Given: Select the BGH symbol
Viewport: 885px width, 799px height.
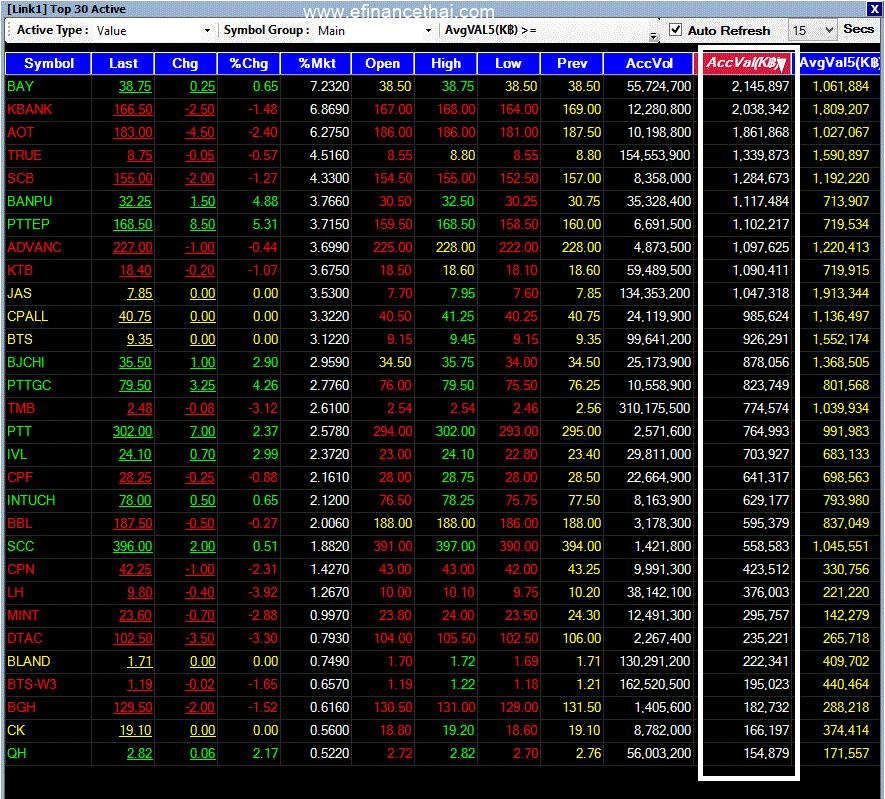Looking at the screenshot, I should tap(21, 708).
